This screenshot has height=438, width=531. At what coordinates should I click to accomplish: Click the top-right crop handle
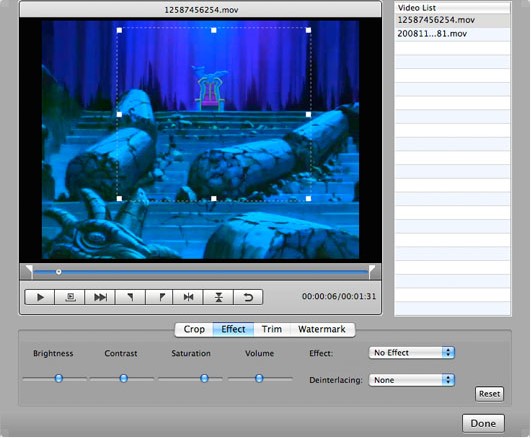point(308,30)
